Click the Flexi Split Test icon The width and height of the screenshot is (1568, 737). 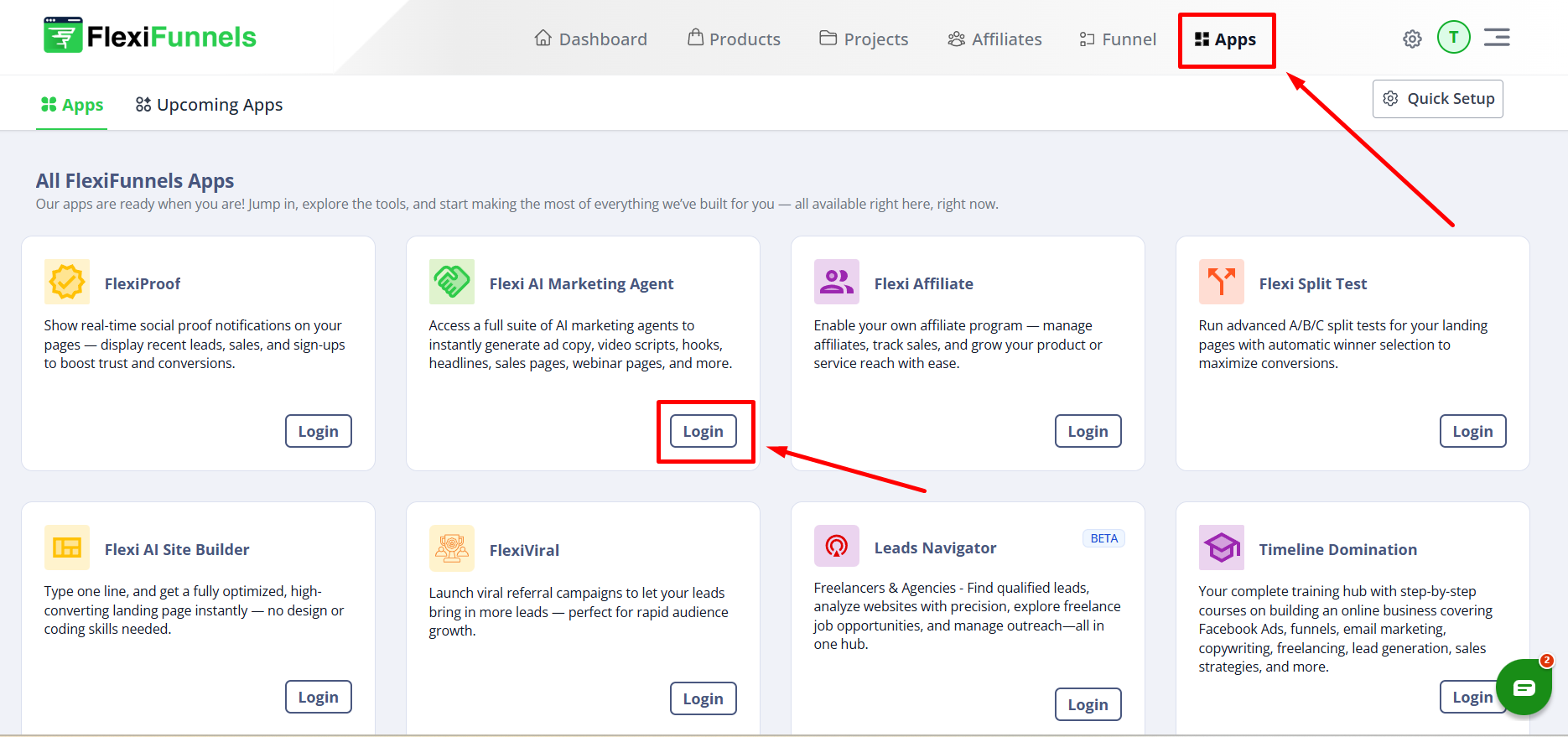1222,282
